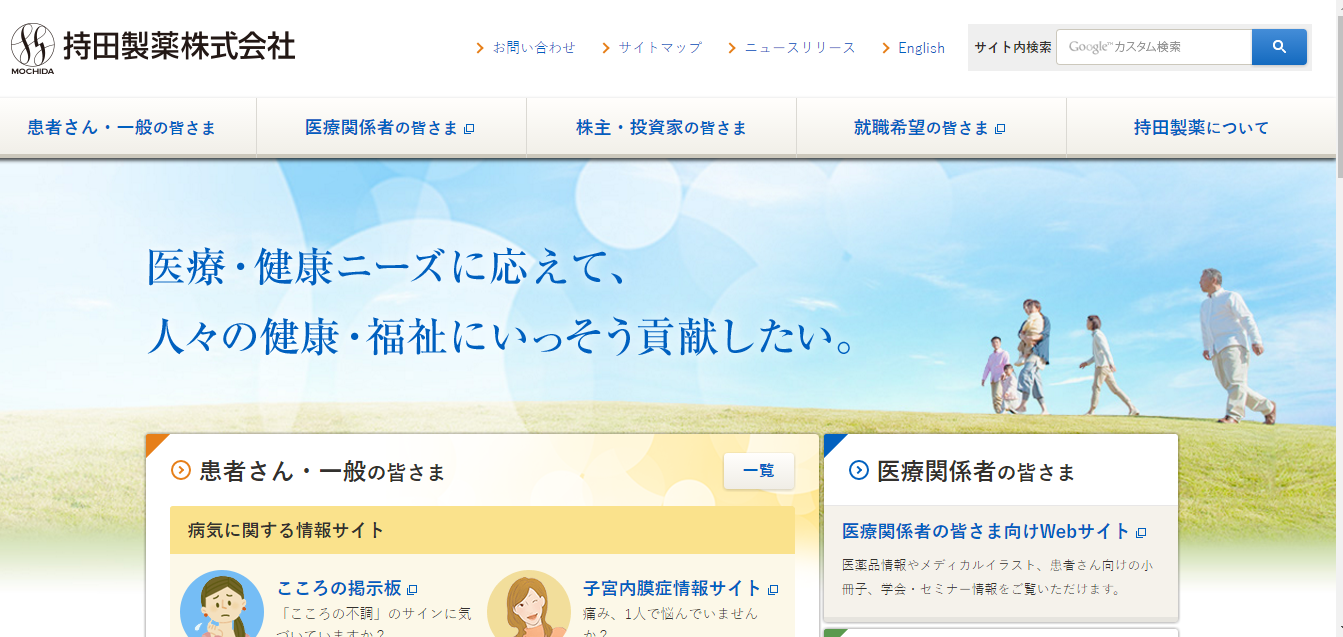This screenshot has width=1343, height=637.
Task: Click external-link icon after 医療関係者の皆さま向けWebサイト
Action: pos(1141,532)
